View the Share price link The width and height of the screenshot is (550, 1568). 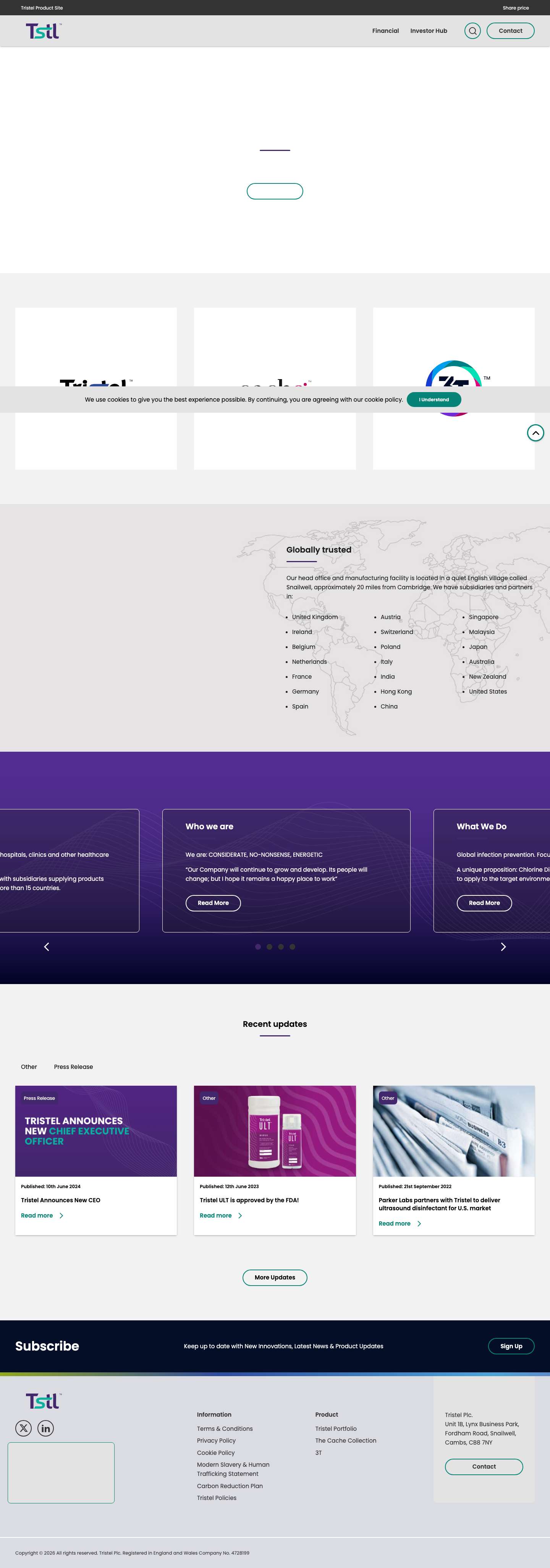[516, 8]
